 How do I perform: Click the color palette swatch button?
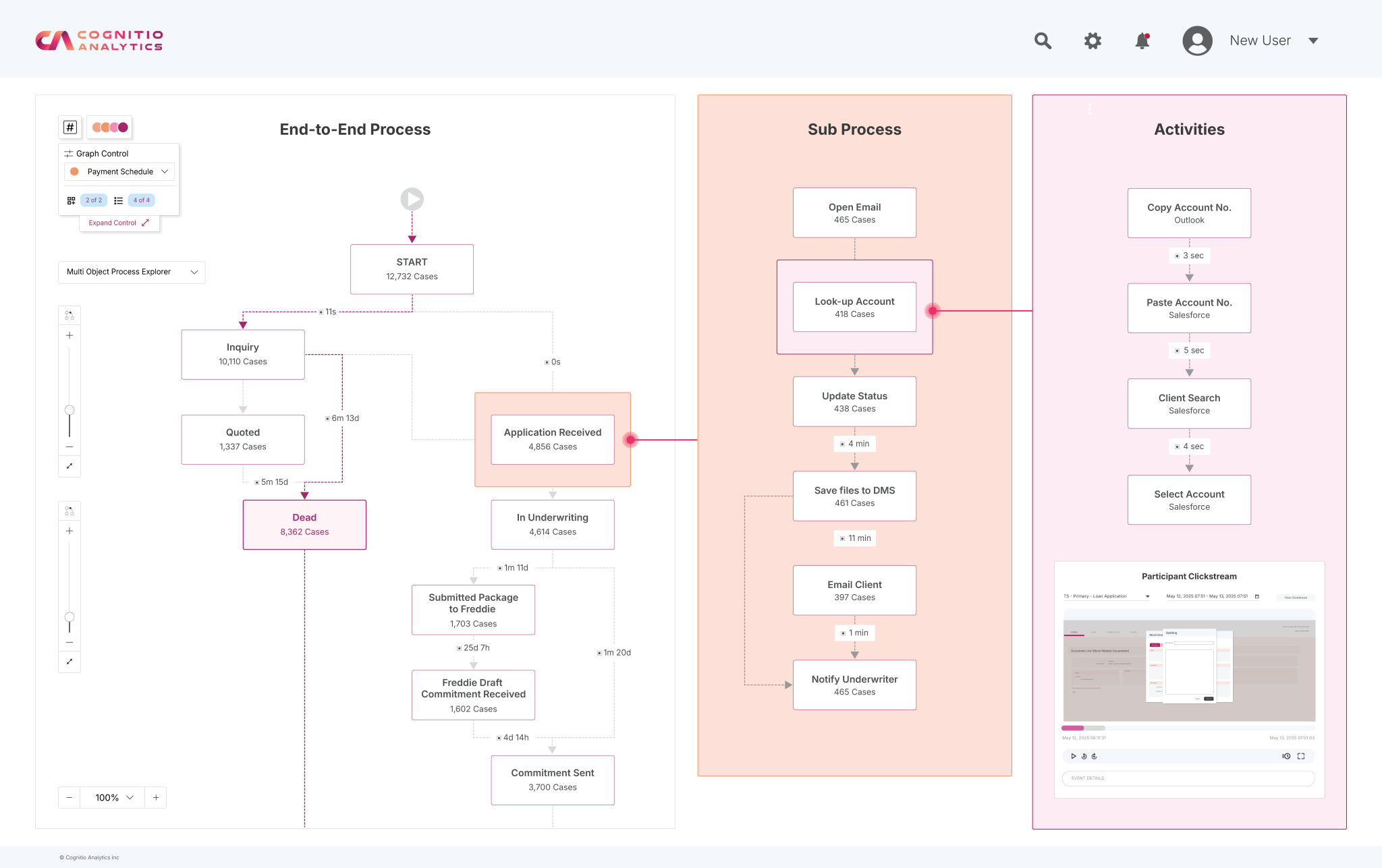click(109, 127)
